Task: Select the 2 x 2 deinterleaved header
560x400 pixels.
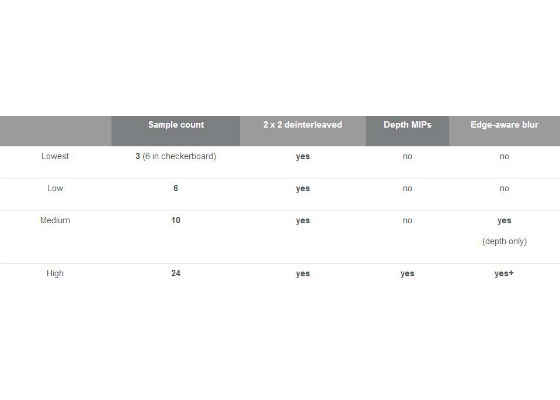Action: (x=303, y=131)
